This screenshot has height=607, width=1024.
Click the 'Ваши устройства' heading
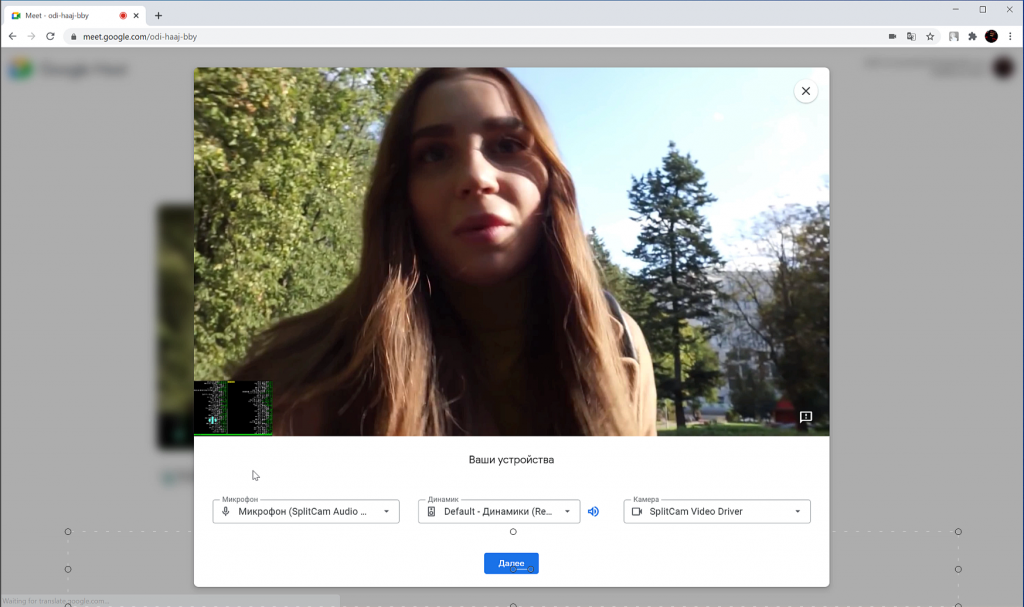click(511, 460)
